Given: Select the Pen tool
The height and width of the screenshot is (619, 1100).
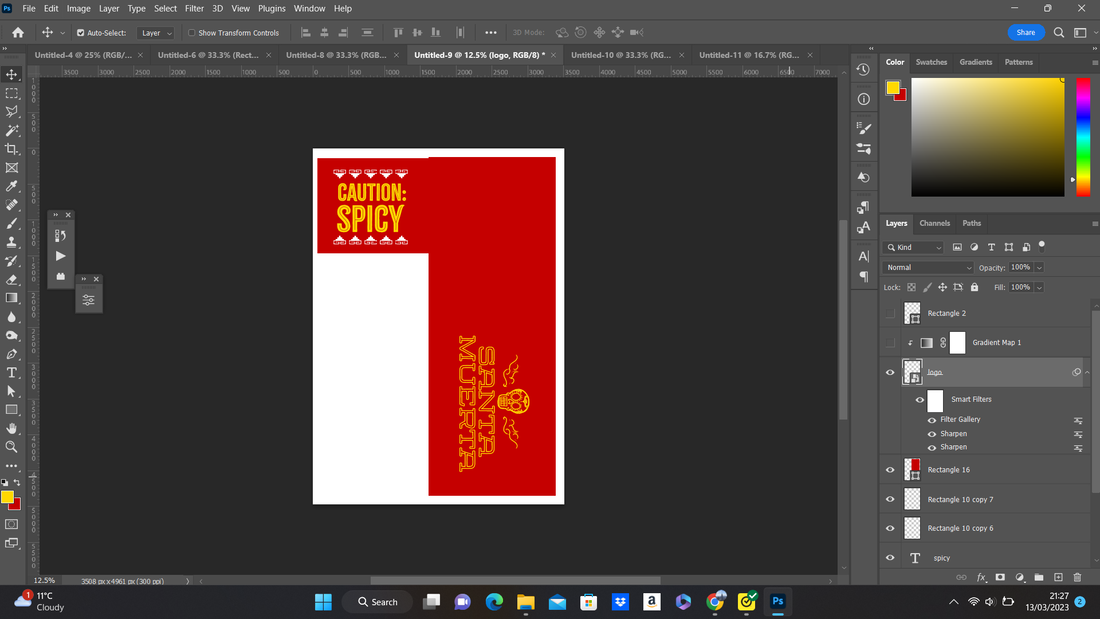Looking at the screenshot, I should (x=12, y=354).
